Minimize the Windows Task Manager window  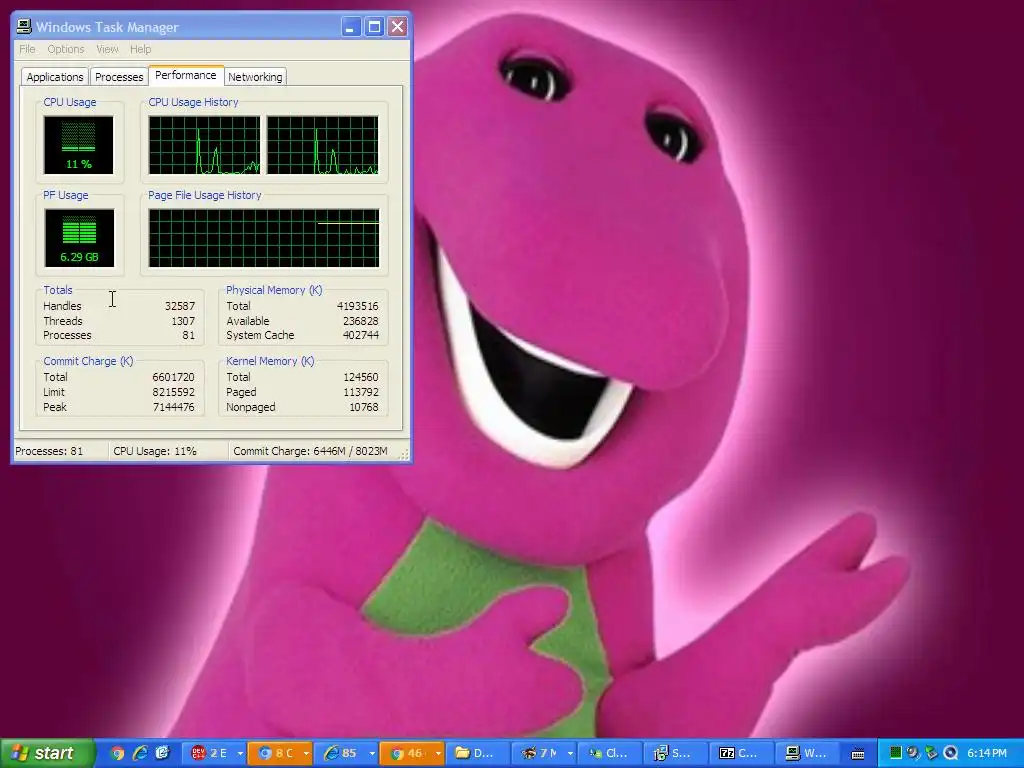pos(351,27)
